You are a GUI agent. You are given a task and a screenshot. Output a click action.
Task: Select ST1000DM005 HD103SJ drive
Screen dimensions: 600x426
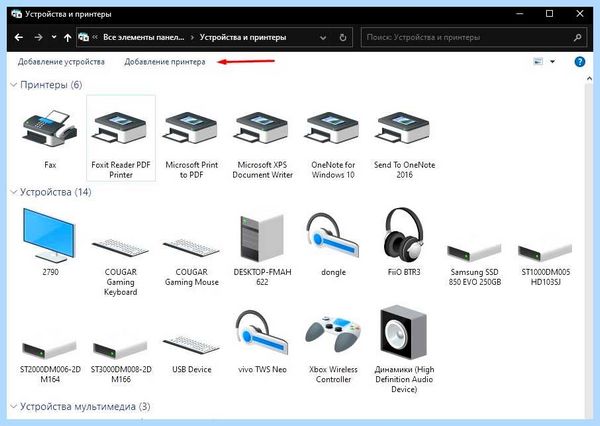tap(545, 252)
